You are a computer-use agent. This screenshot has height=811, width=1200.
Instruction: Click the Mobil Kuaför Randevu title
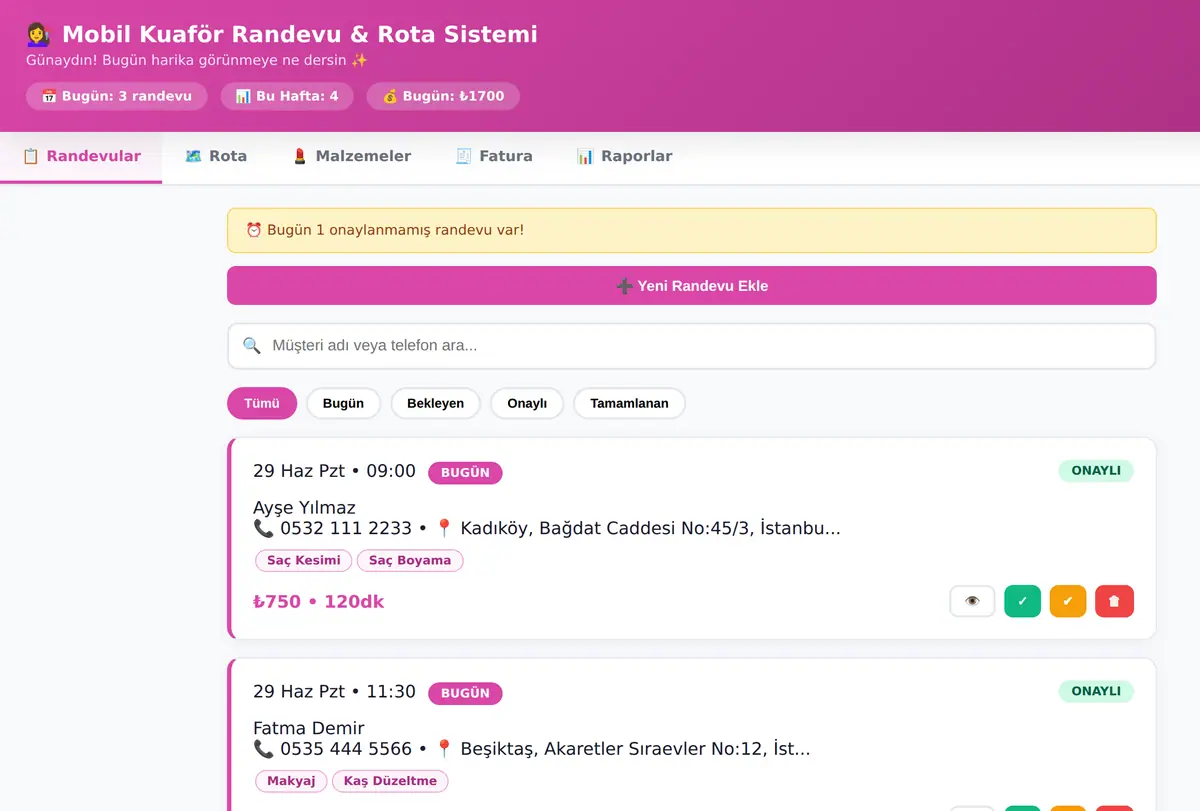point(299,35)
